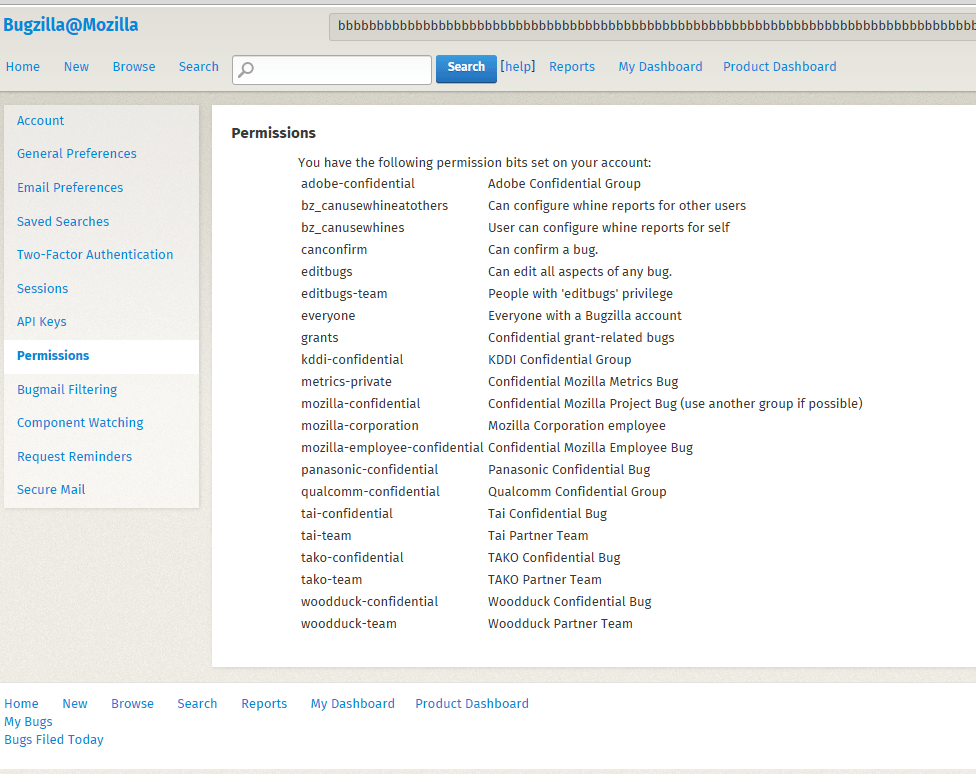976x774 pixels.
Task: Select the API Keys tab
Action: tap(42, 322)
